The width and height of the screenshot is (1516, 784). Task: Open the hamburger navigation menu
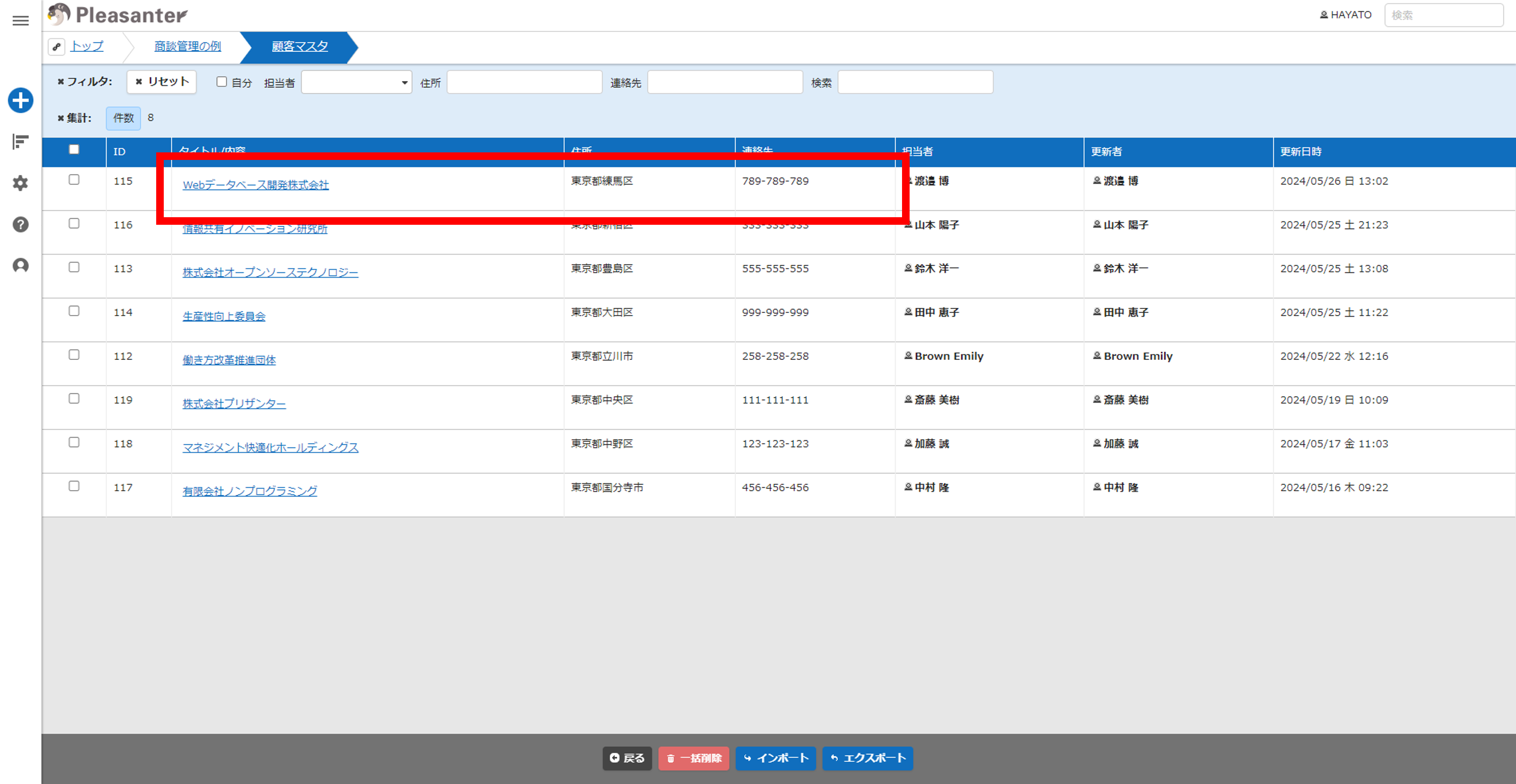coord(21,21)
